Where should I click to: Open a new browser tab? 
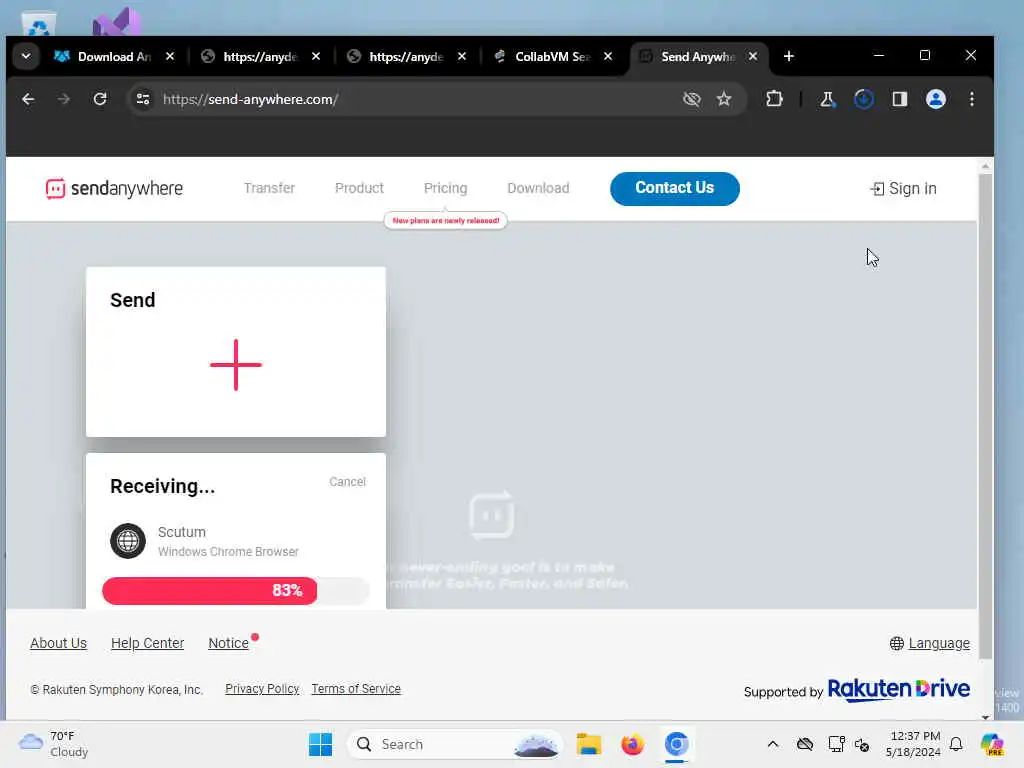click(789, 56)
